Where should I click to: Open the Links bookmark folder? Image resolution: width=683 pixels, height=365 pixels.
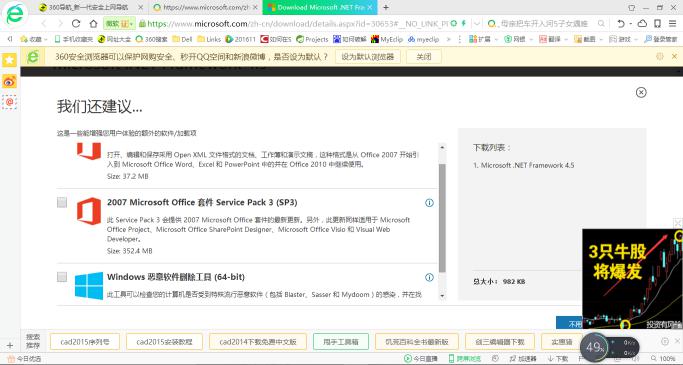(209, 39)
